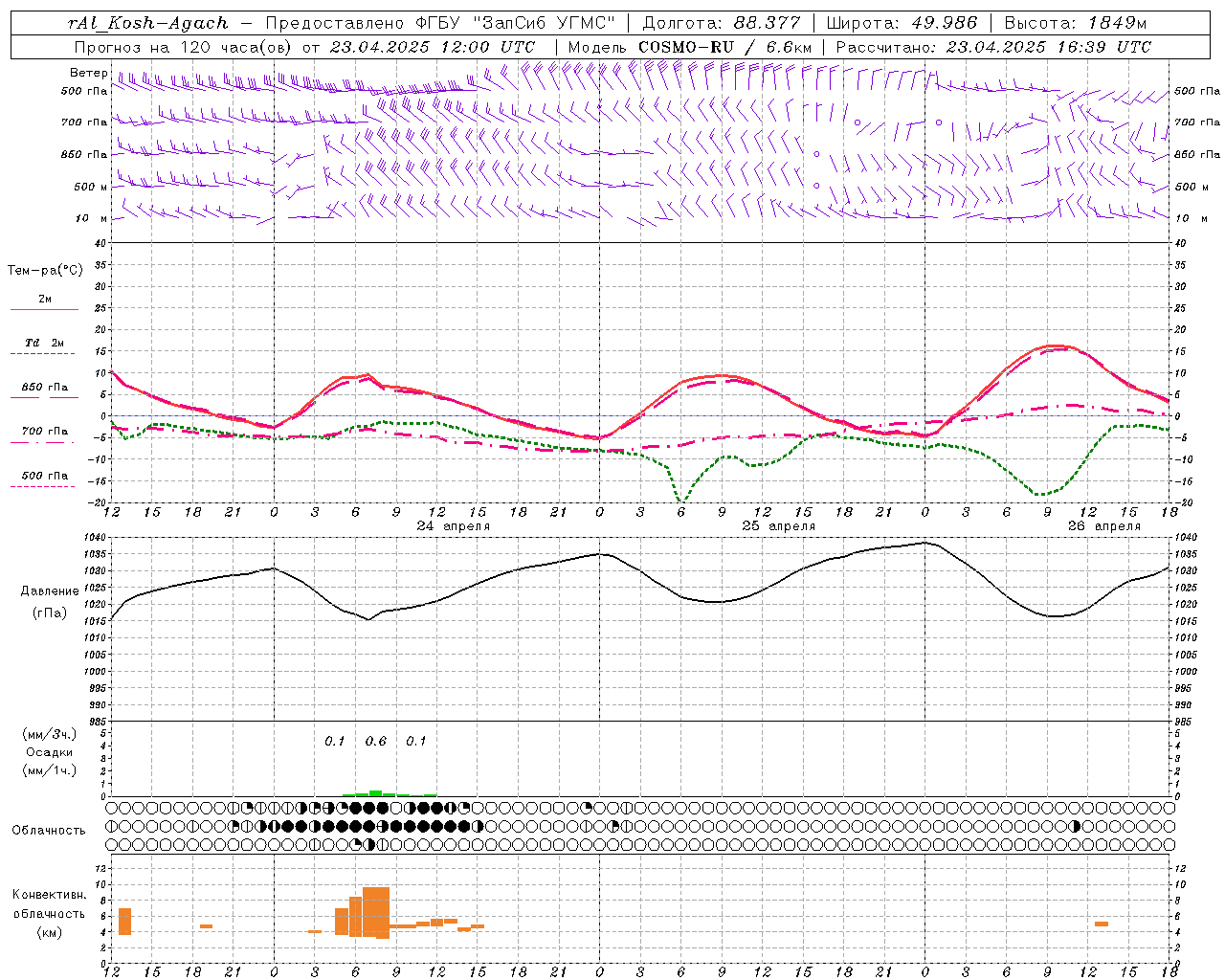Click the Тем-ра(°C) temperature axis title
The width and height of the screenshot is (1225, 980).
(45, 271)
